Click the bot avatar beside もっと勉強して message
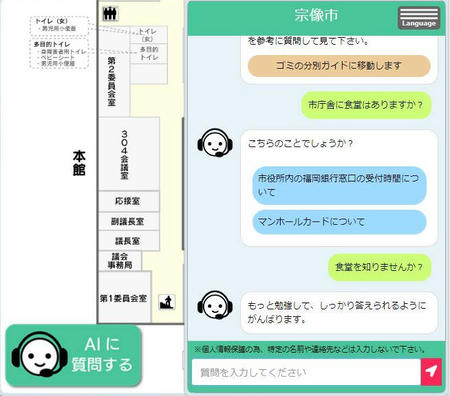This screenshot has width=450, height=396. click(x=215, y=305)
